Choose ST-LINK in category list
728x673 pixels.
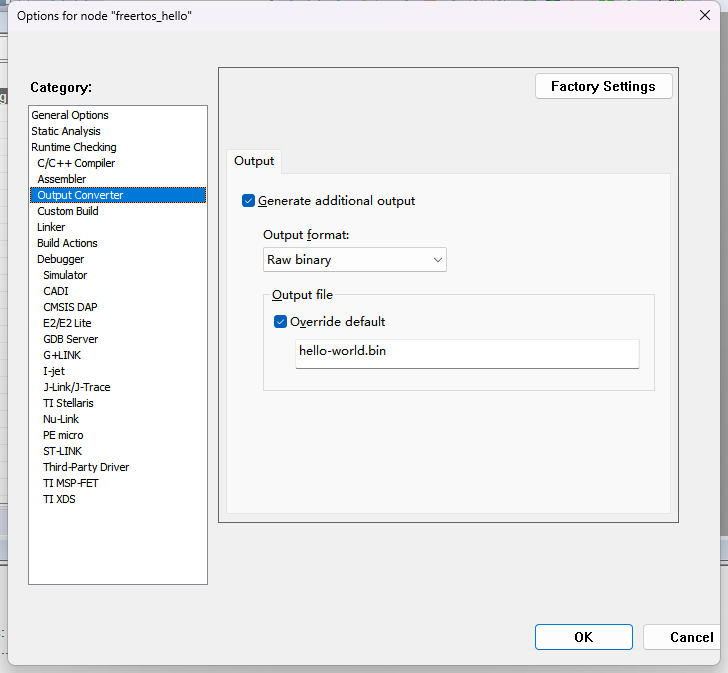tap(62, 451)
